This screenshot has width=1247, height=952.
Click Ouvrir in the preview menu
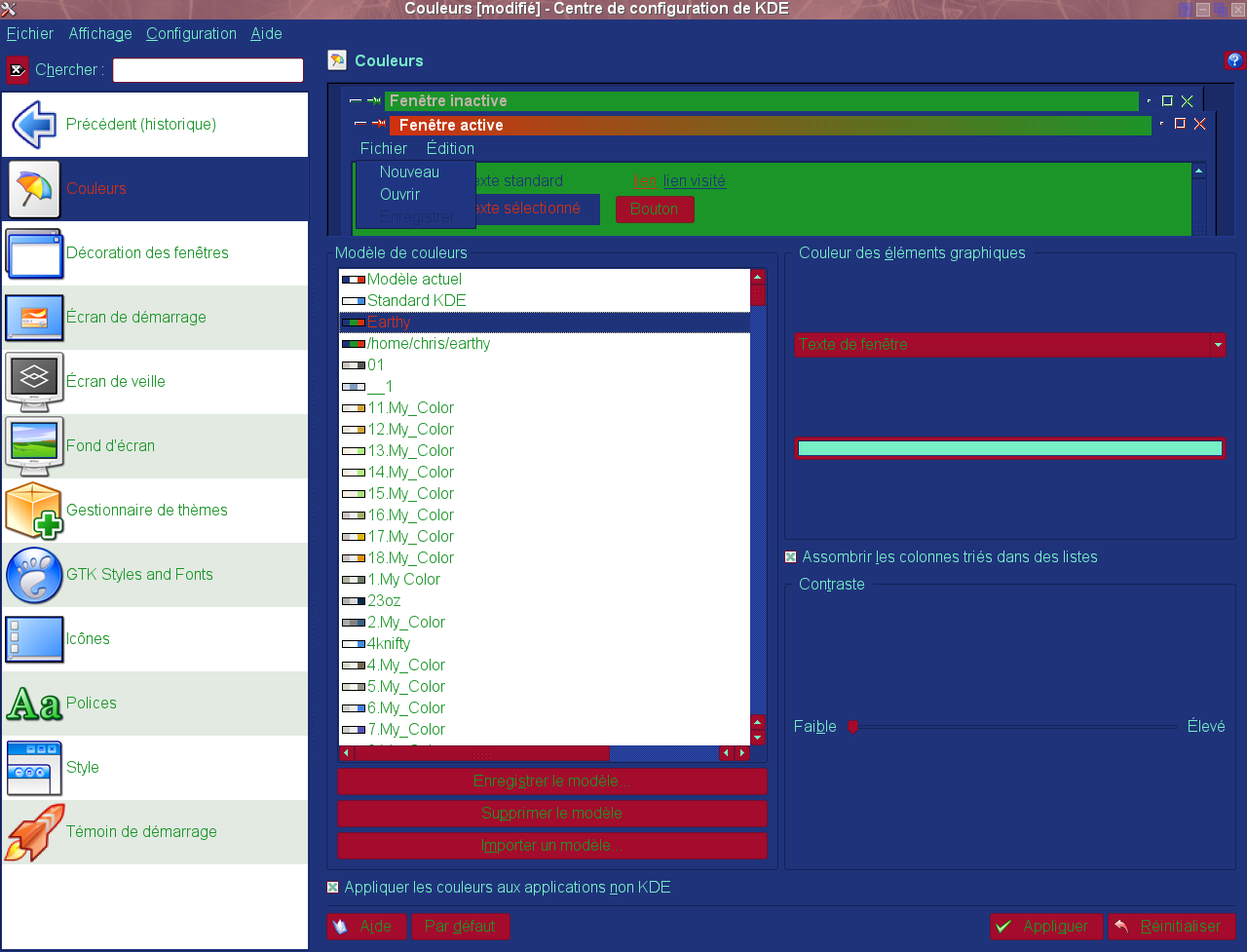point(399,195)
